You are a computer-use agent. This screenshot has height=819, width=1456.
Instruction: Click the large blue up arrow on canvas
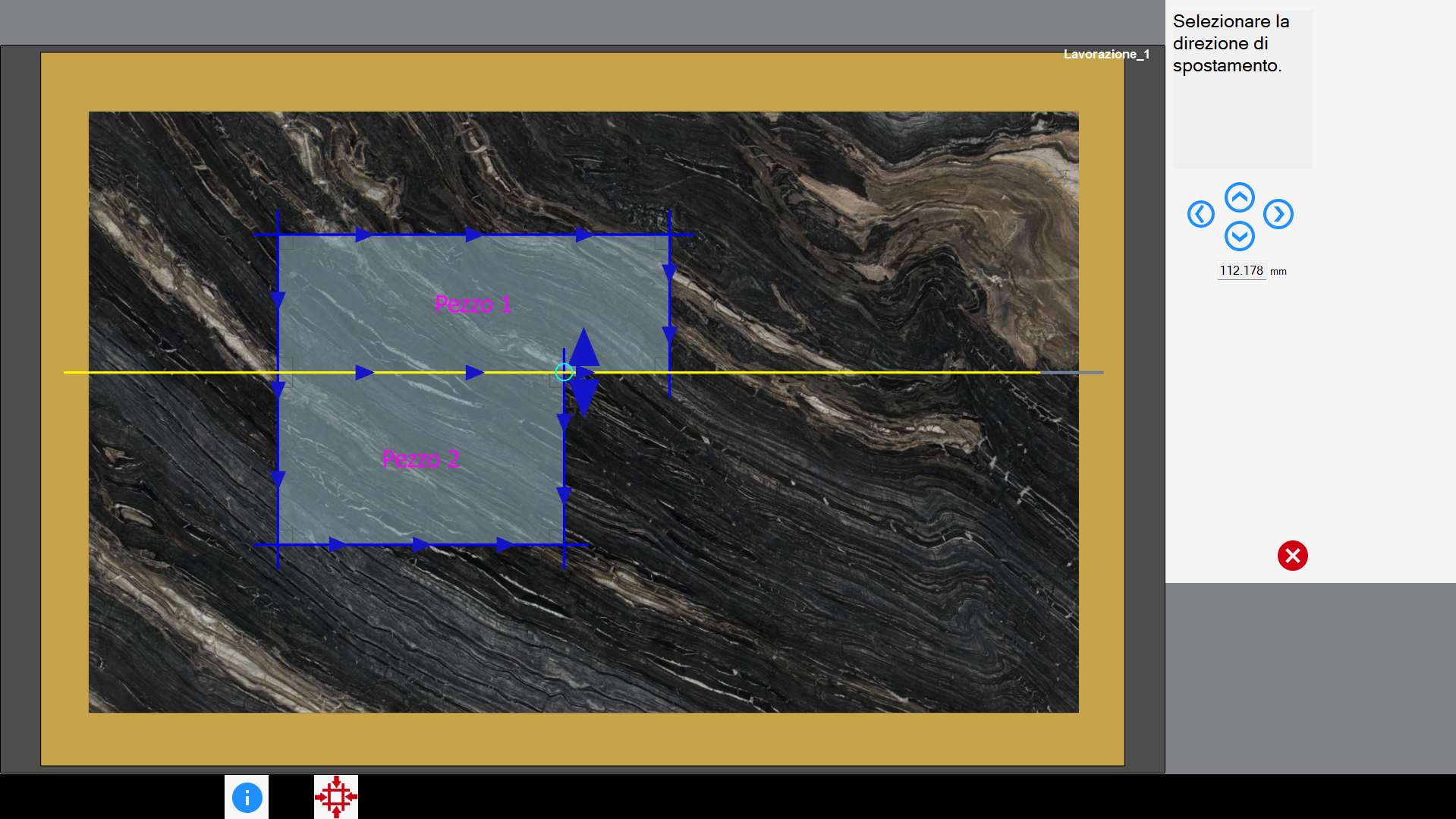pos(583,347)
